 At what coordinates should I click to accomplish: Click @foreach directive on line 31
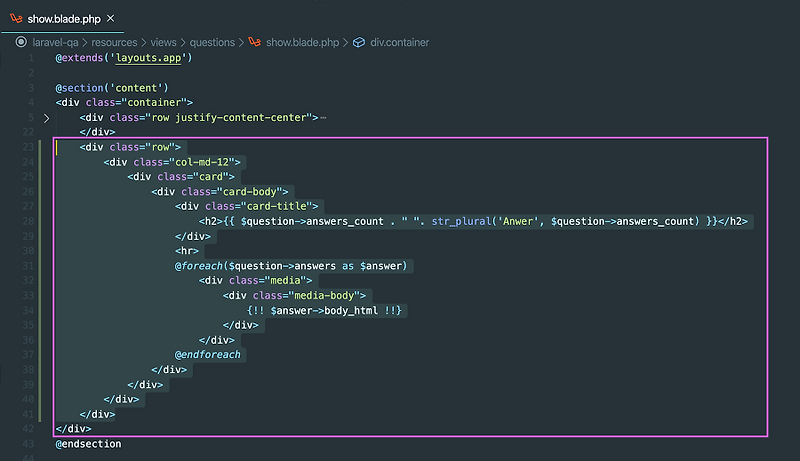coord(198,266)
